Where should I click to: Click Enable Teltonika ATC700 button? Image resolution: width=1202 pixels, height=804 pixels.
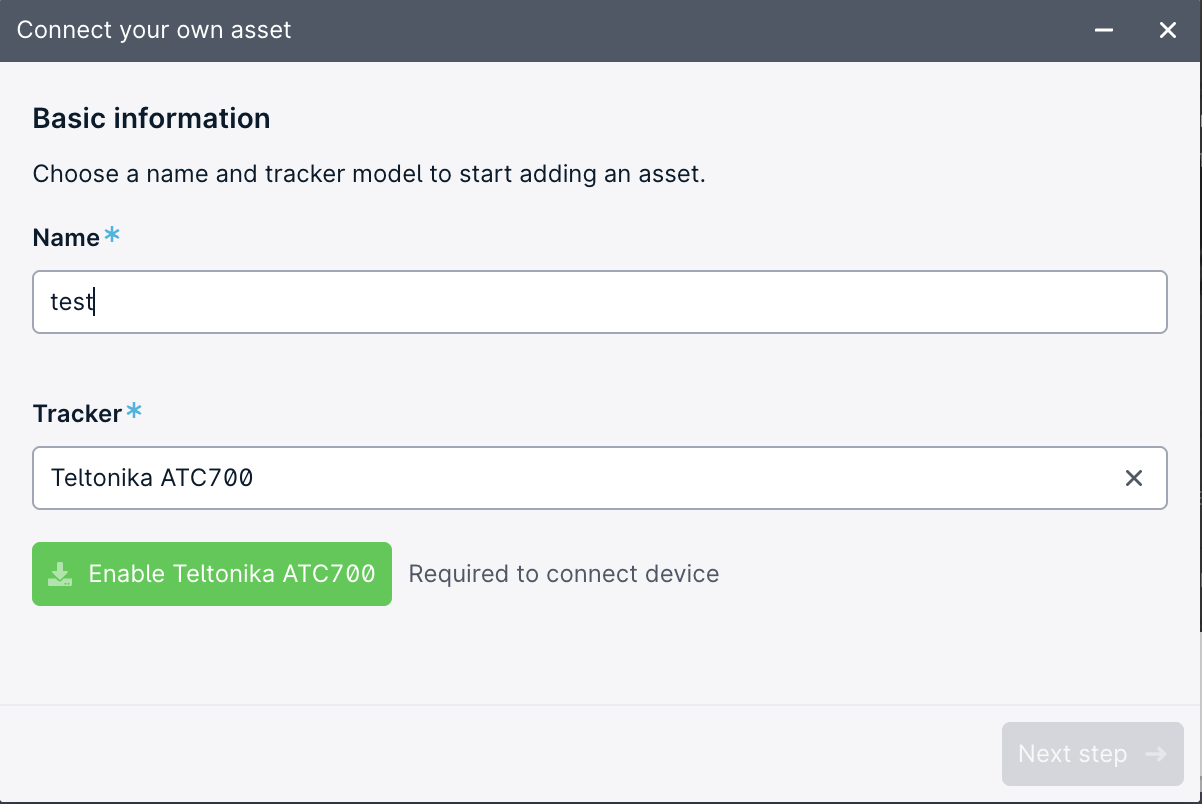212,574
